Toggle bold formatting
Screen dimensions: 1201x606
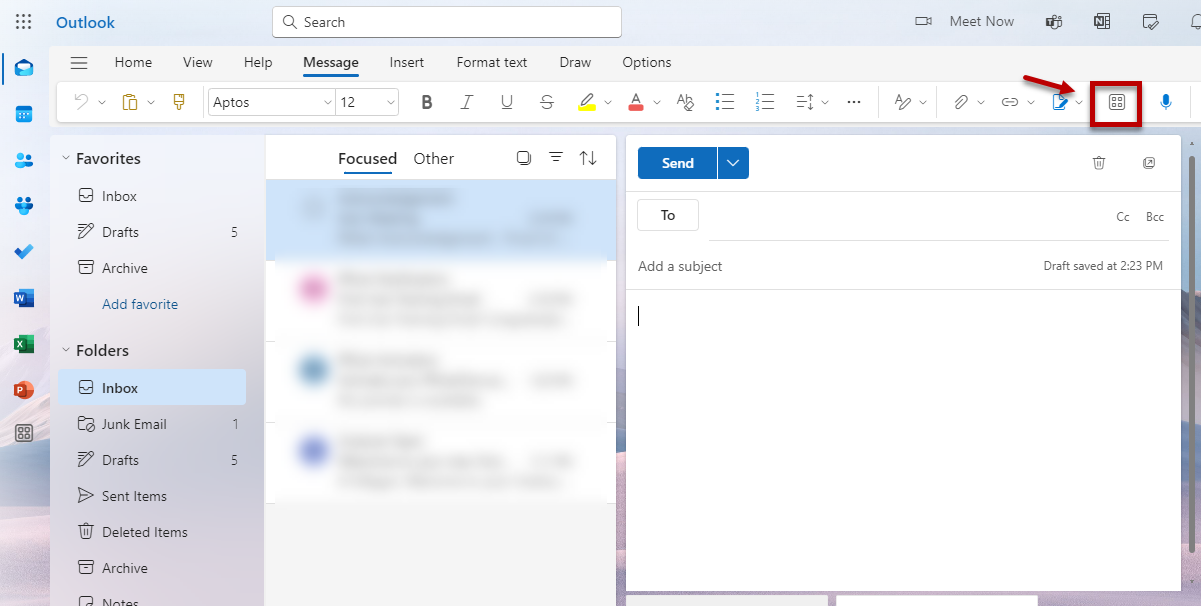click(x=427, y=102)
